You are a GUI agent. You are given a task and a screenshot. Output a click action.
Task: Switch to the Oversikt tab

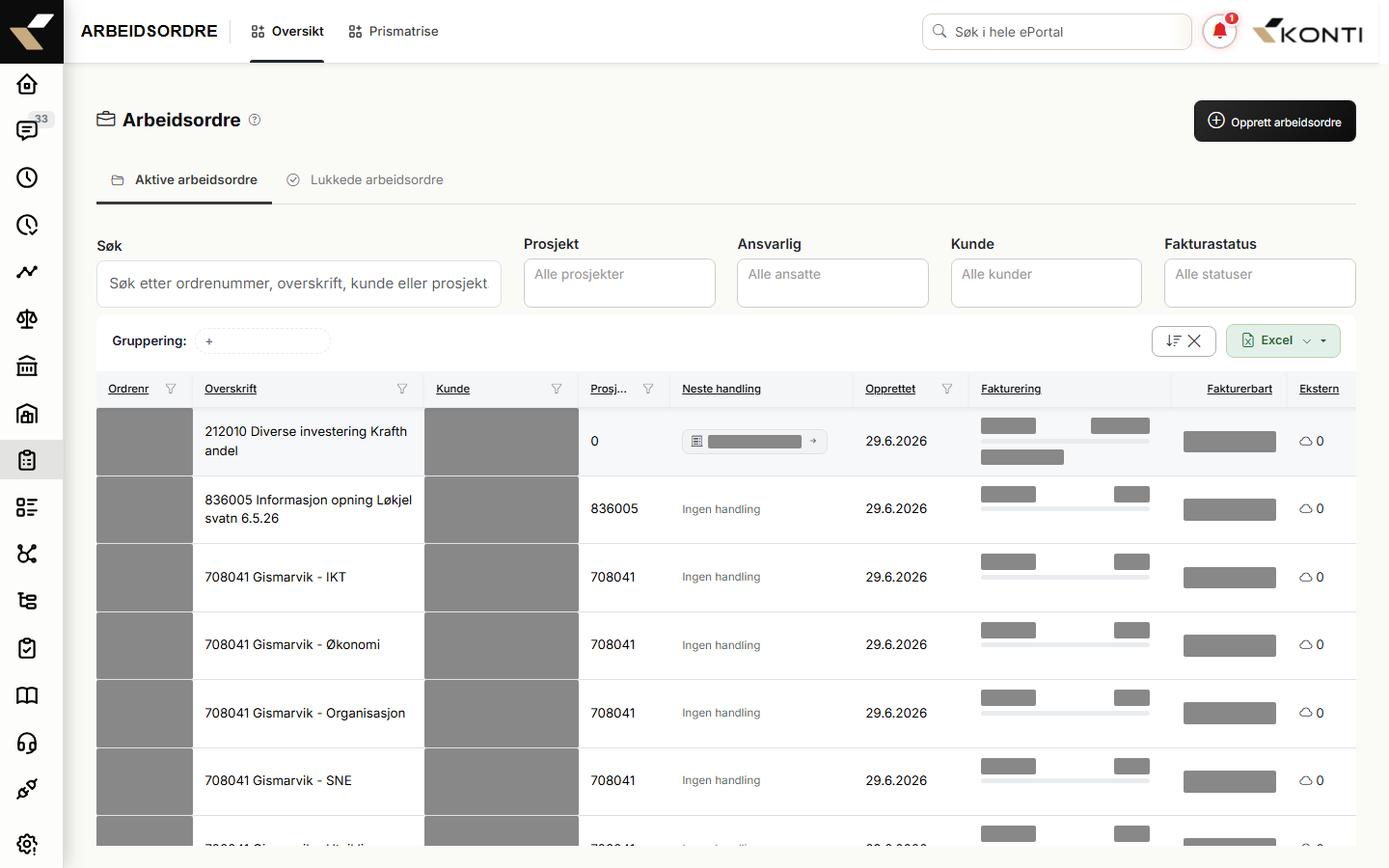(287, 32)
